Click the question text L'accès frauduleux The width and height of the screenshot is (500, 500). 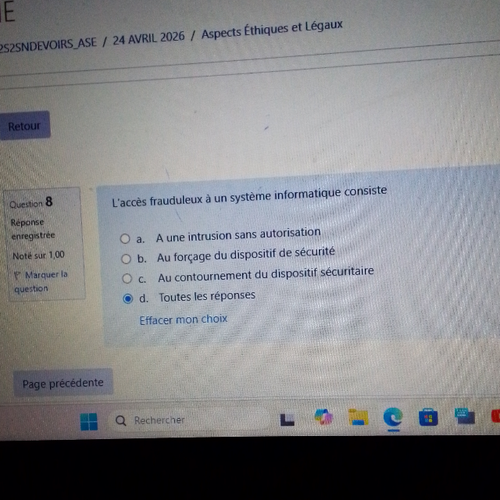[x=249, y=196]
